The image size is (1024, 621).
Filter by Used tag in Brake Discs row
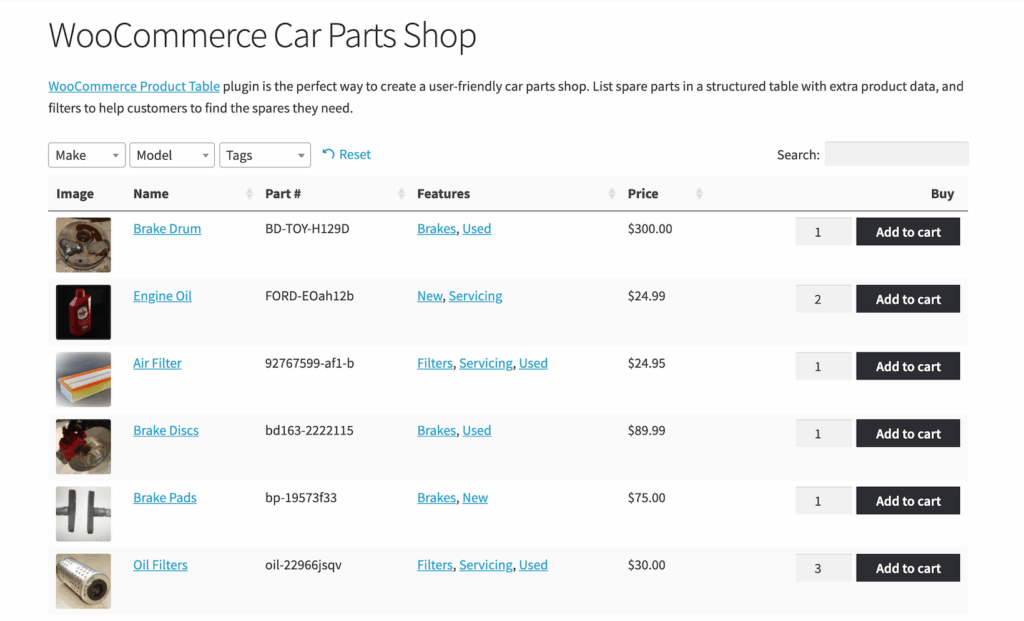pyautogui.click(x=477, y=430)
